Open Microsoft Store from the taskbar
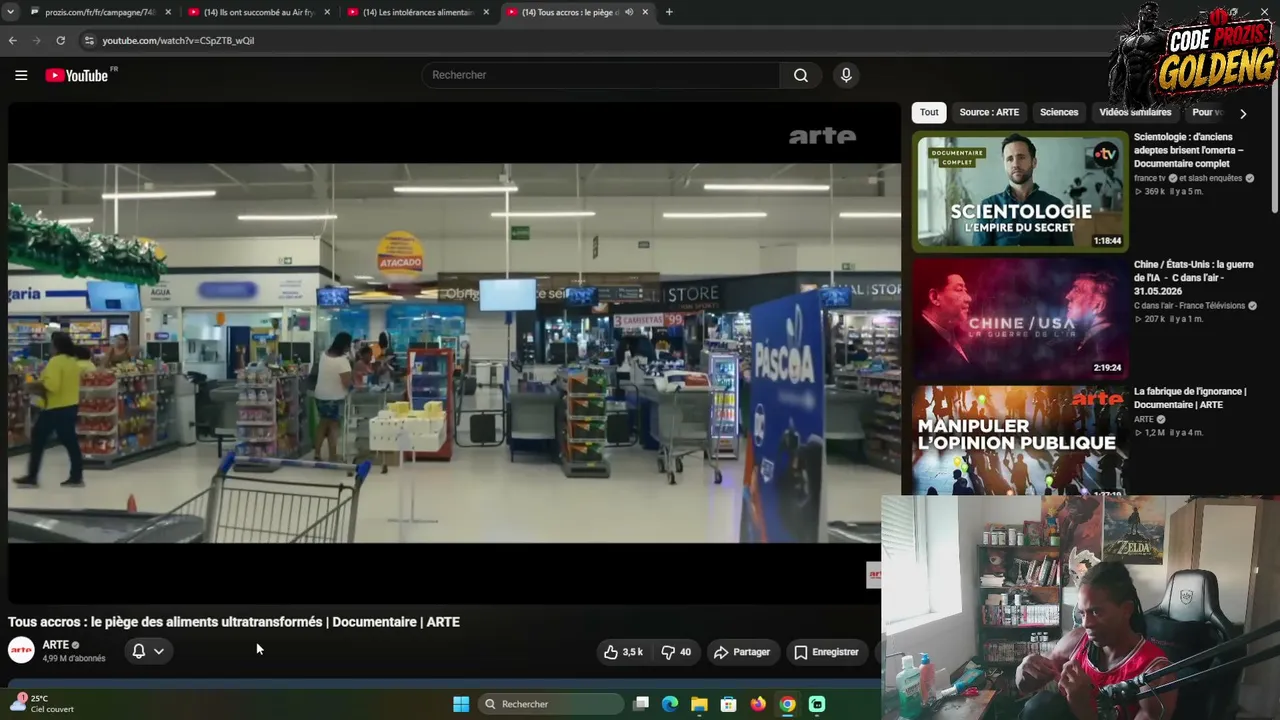Viewport: 1280px width, 720px height. pyautogui.click(x=729, y=704)
